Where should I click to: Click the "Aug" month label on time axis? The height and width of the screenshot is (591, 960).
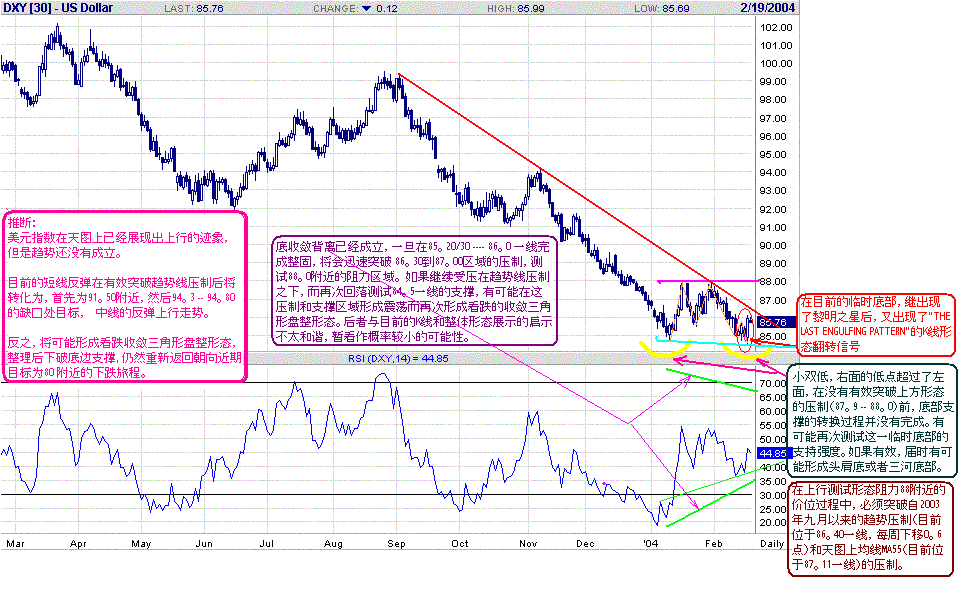click(x=333, y=544)
